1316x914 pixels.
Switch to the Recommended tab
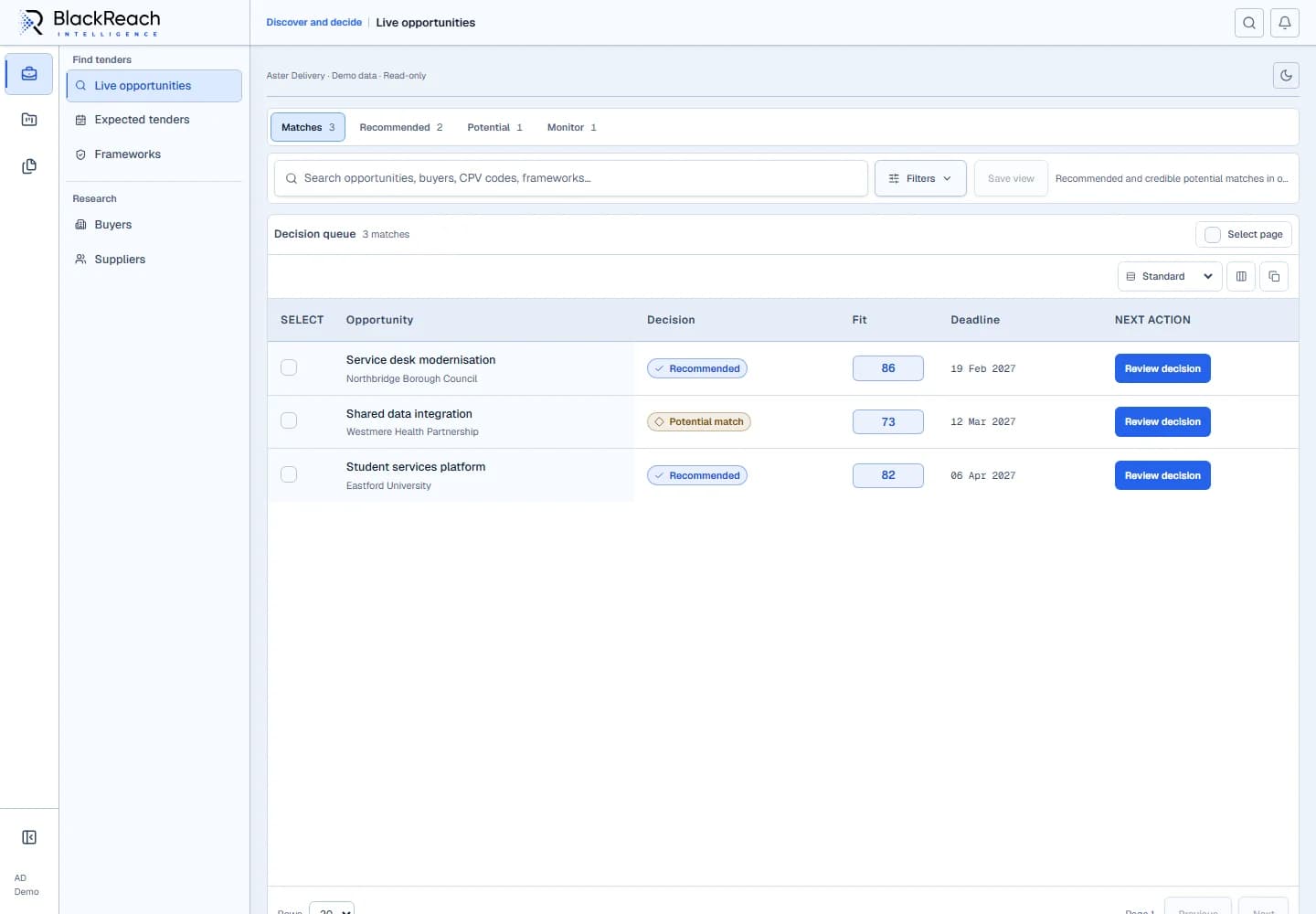(x=401, y=127)
